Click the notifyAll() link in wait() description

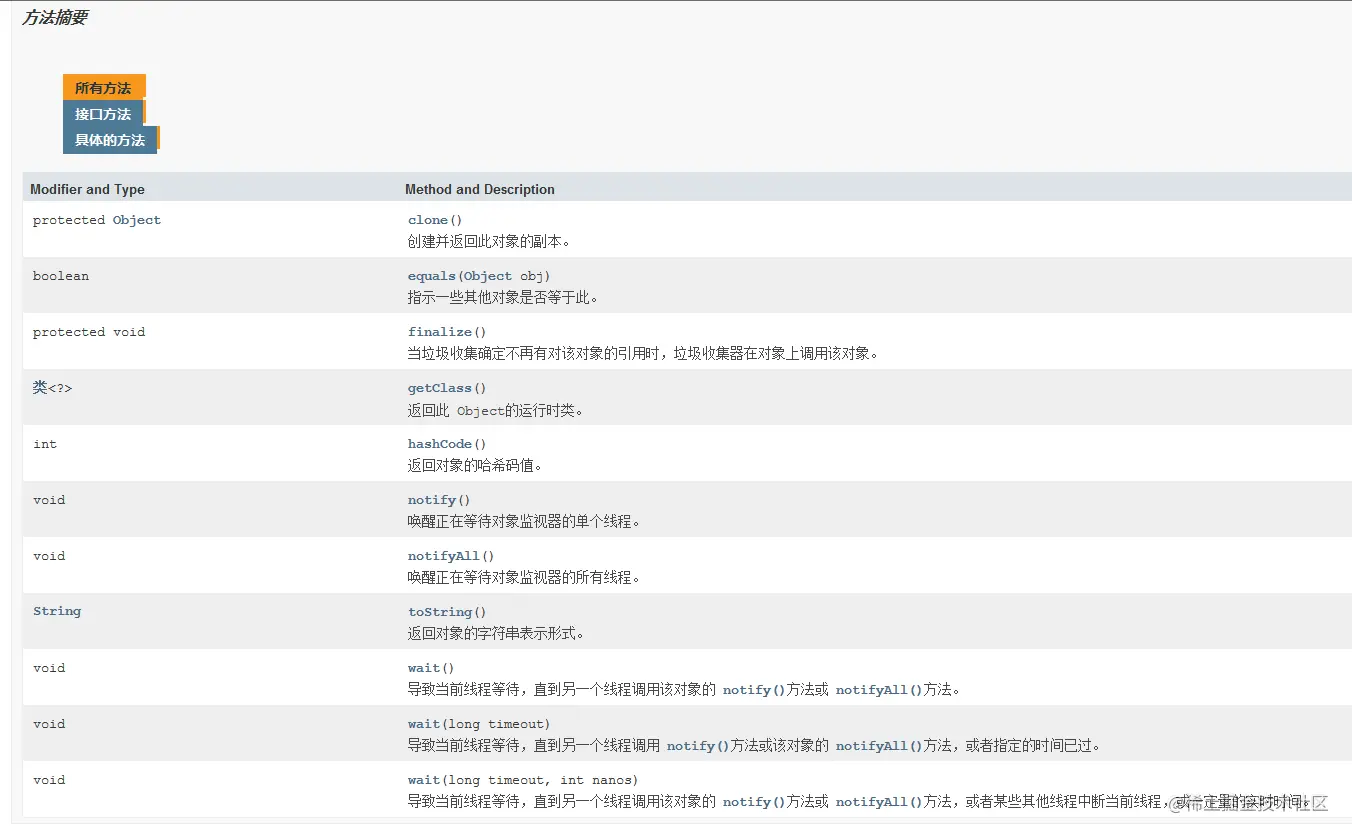tap(873, 689)
